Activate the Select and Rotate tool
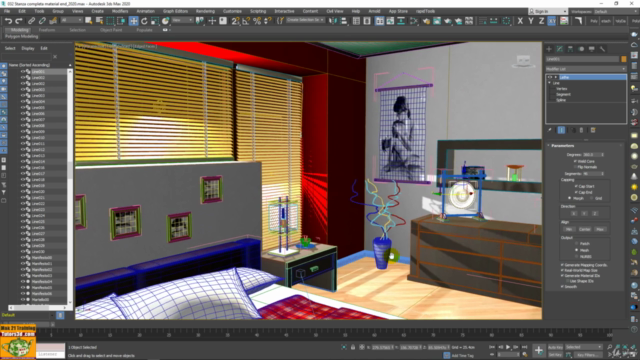 (x=144, y=21)
